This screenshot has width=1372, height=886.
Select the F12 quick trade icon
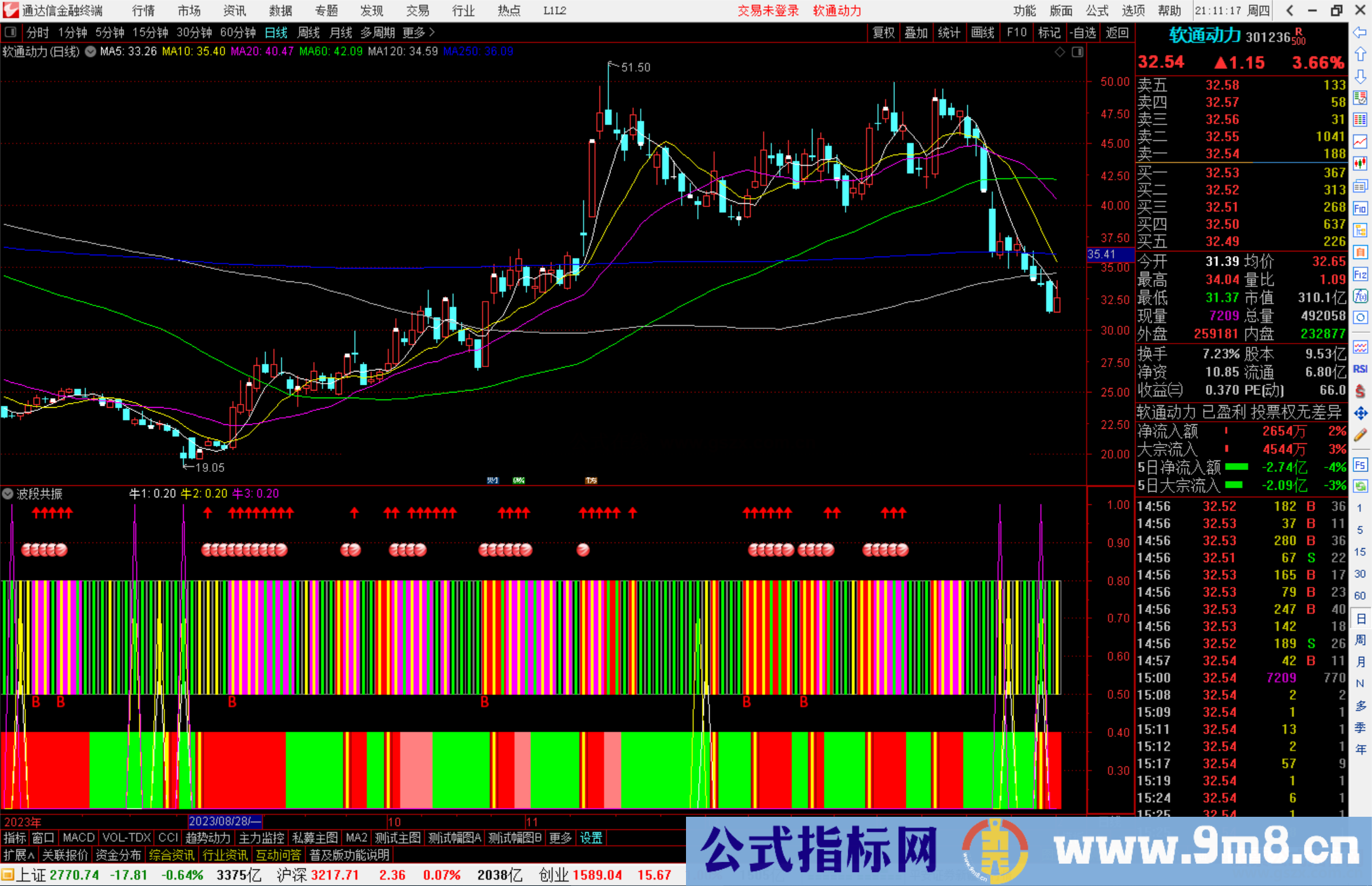click(x=1360, y=274)
